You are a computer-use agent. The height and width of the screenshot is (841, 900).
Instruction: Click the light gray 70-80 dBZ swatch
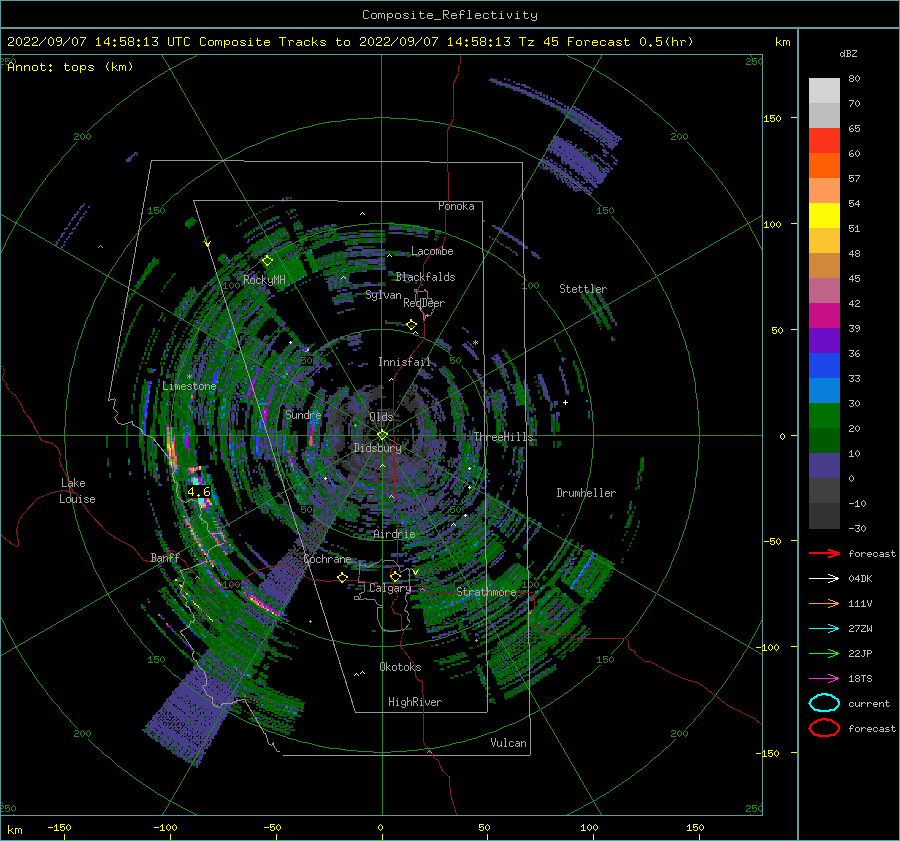click(824, 91)
